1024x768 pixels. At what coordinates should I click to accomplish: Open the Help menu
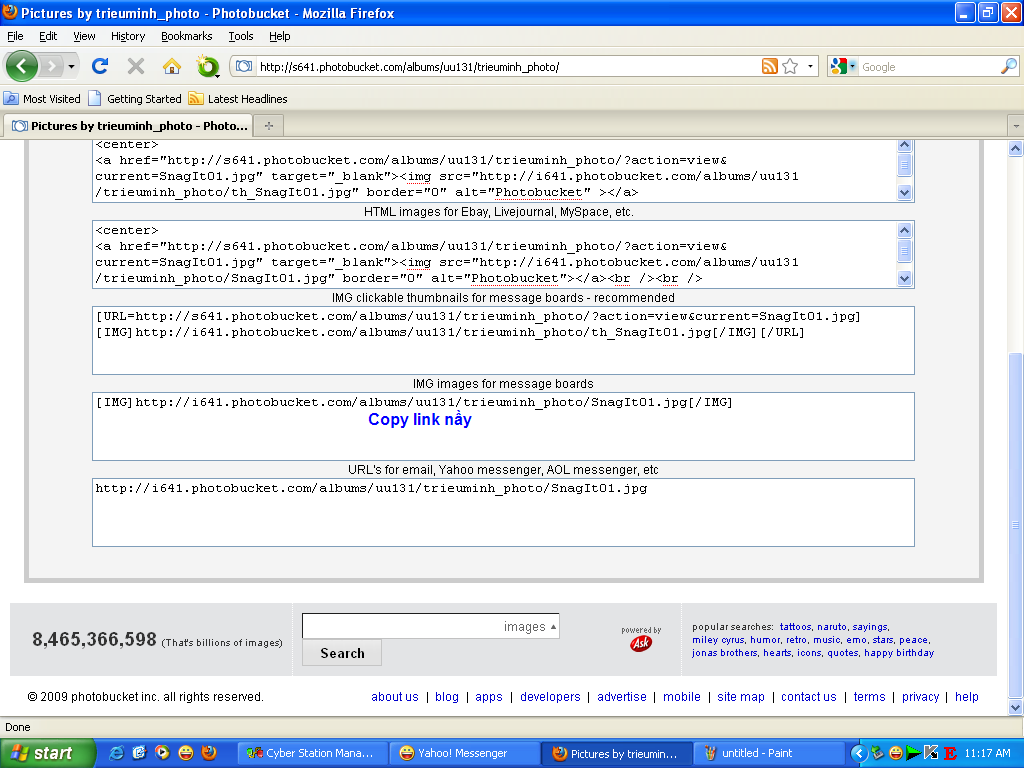[x=280, y=36]
